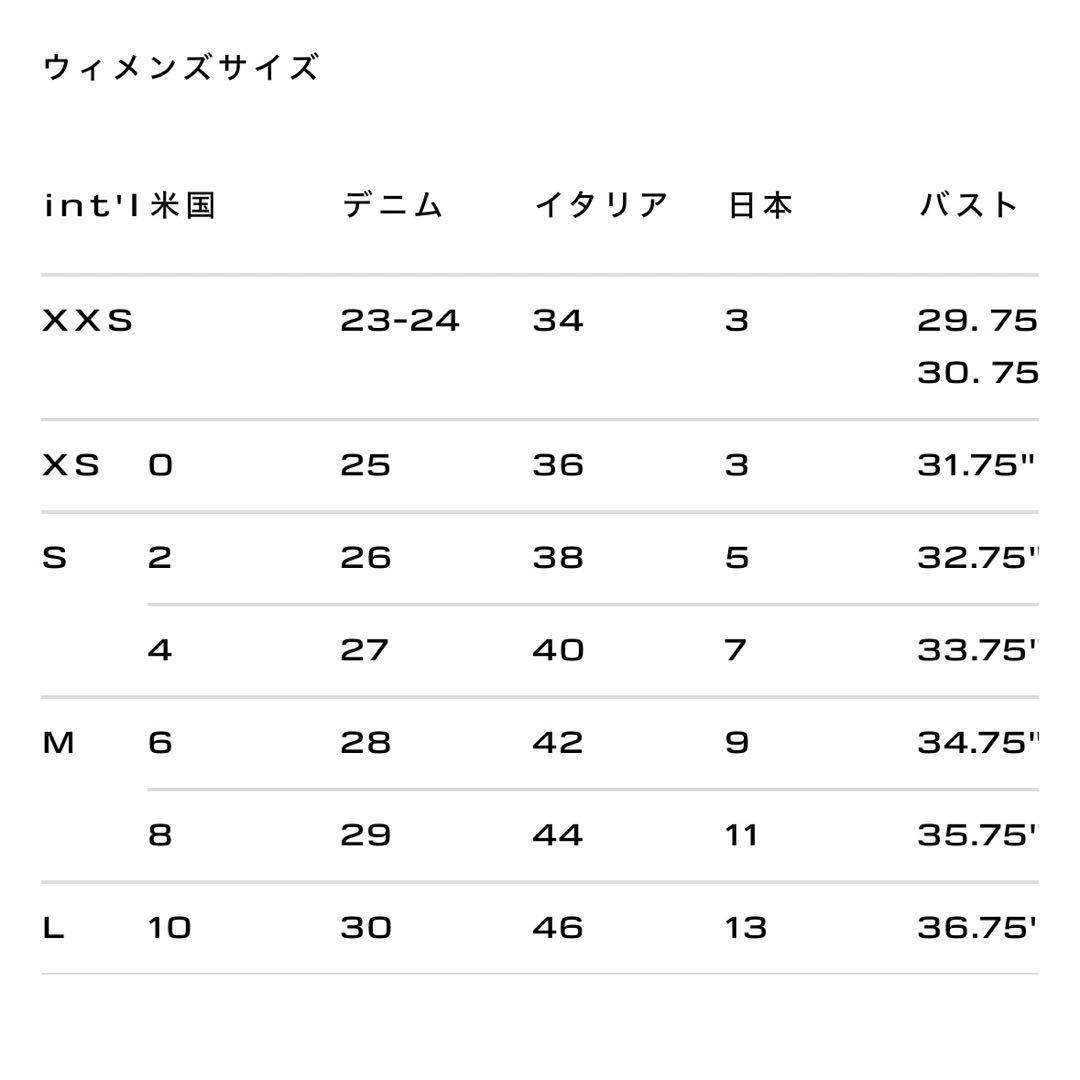Select the XS size row label
Viewport: 1080px width, 1080px height.
(x=71, y=465)
